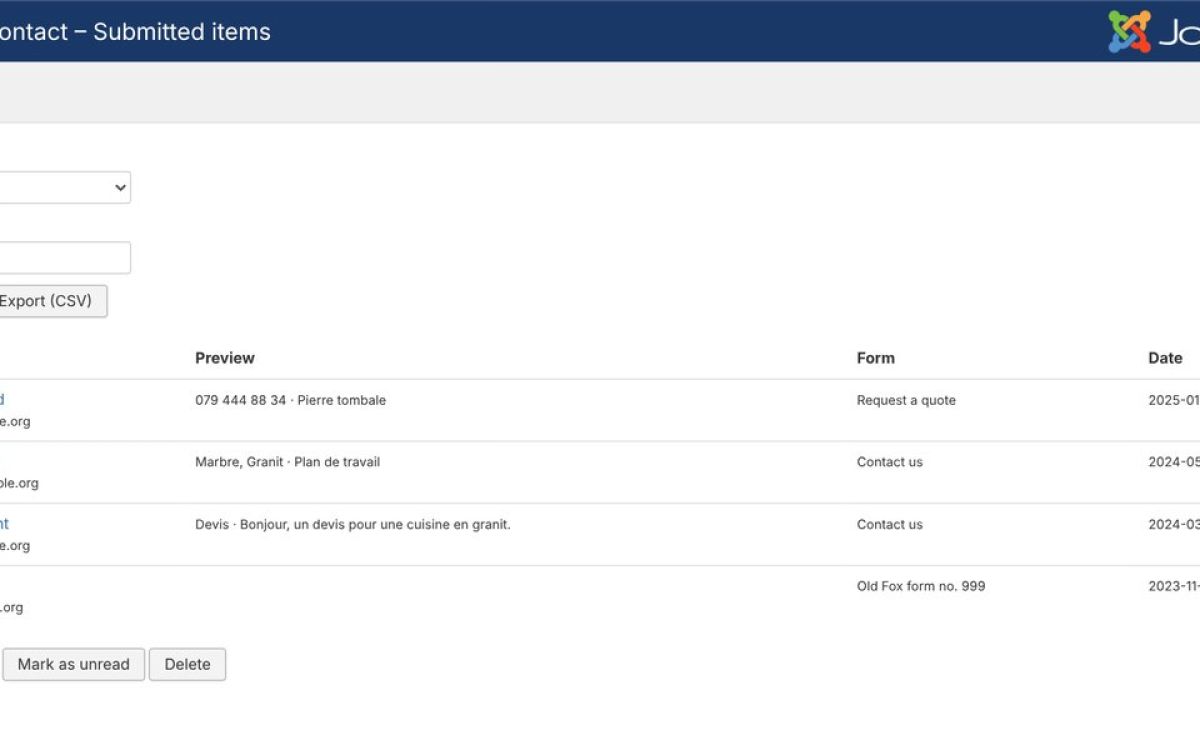
Task: Click the Preview column header
Action: 225,358
